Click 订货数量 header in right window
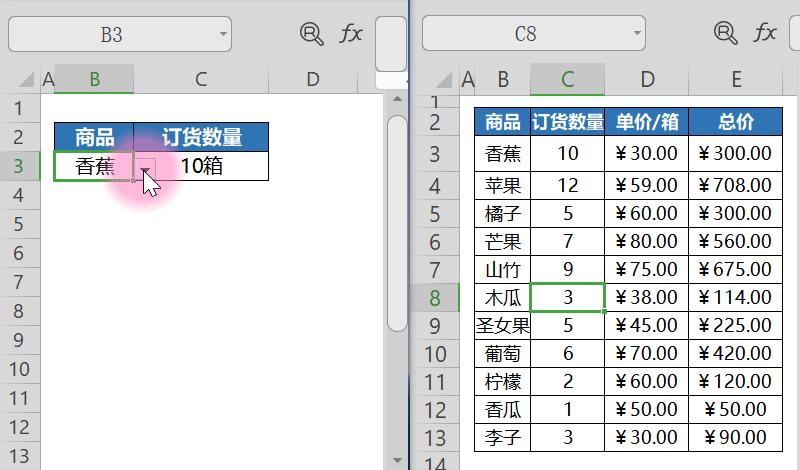This screenshot has width=800, height=470. [567, 121]
